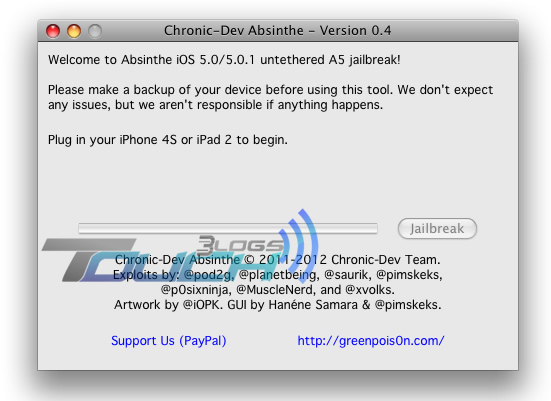Click the Chronic-Dev Team copyright line
The width and height of the screenshot is (551, 401).
click(x=278, y=260)
